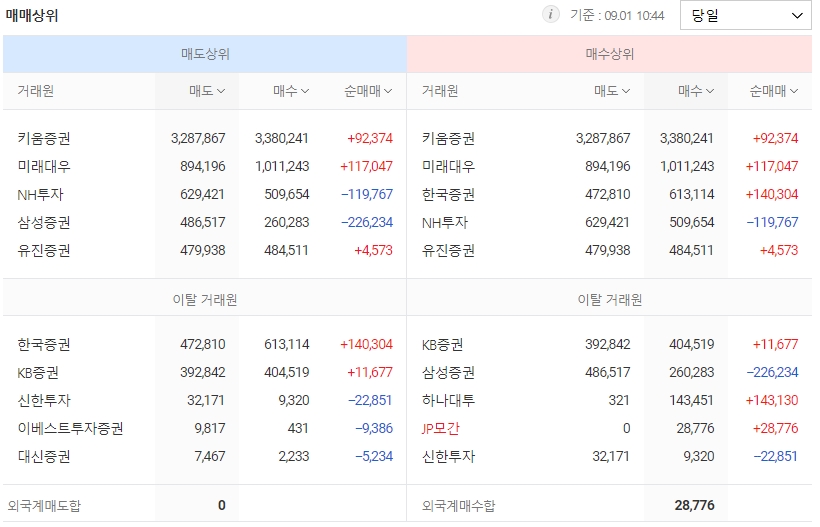Select 대신증권 row
Image resolution: width=820 pixels, height=527 pixels.
(205, 456)
